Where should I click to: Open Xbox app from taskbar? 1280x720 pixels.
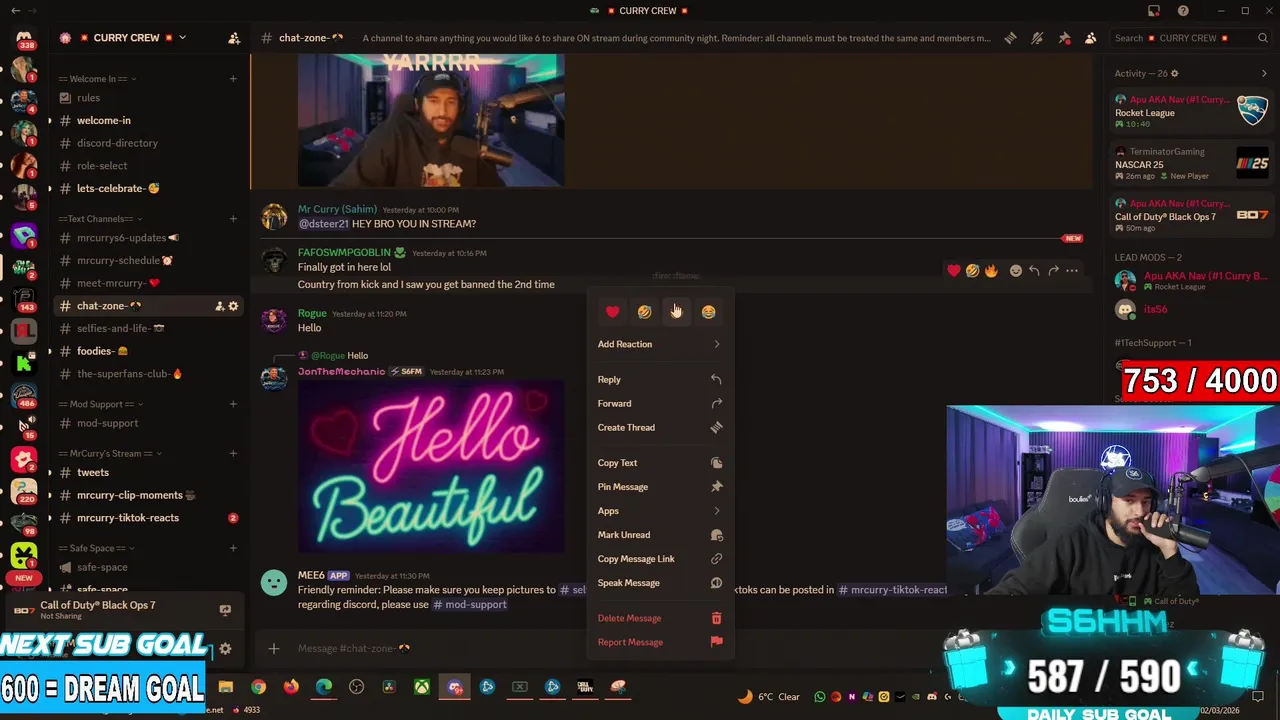point(422,687)
